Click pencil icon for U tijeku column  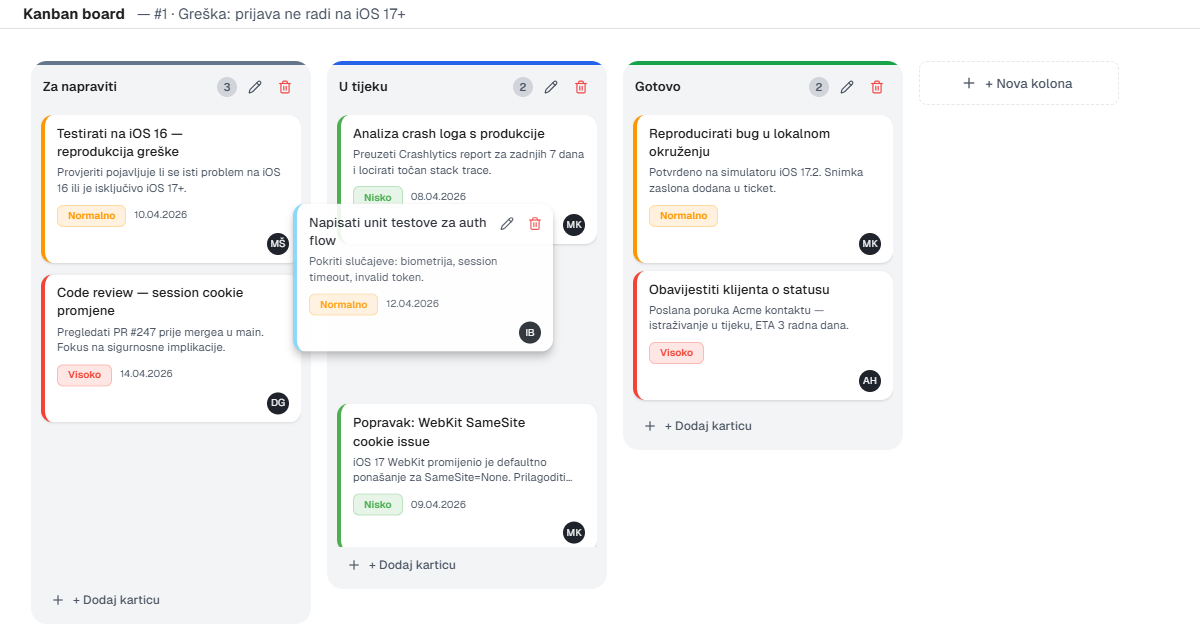coord(551,87)
